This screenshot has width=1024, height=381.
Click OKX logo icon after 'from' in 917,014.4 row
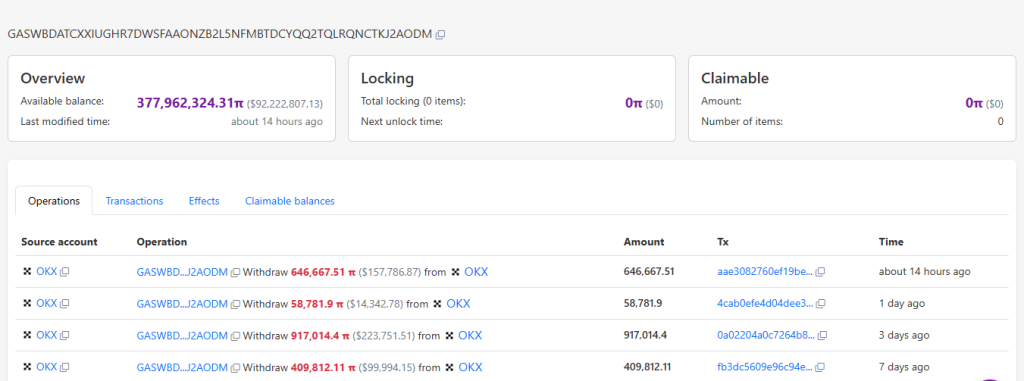click(449, 335)
